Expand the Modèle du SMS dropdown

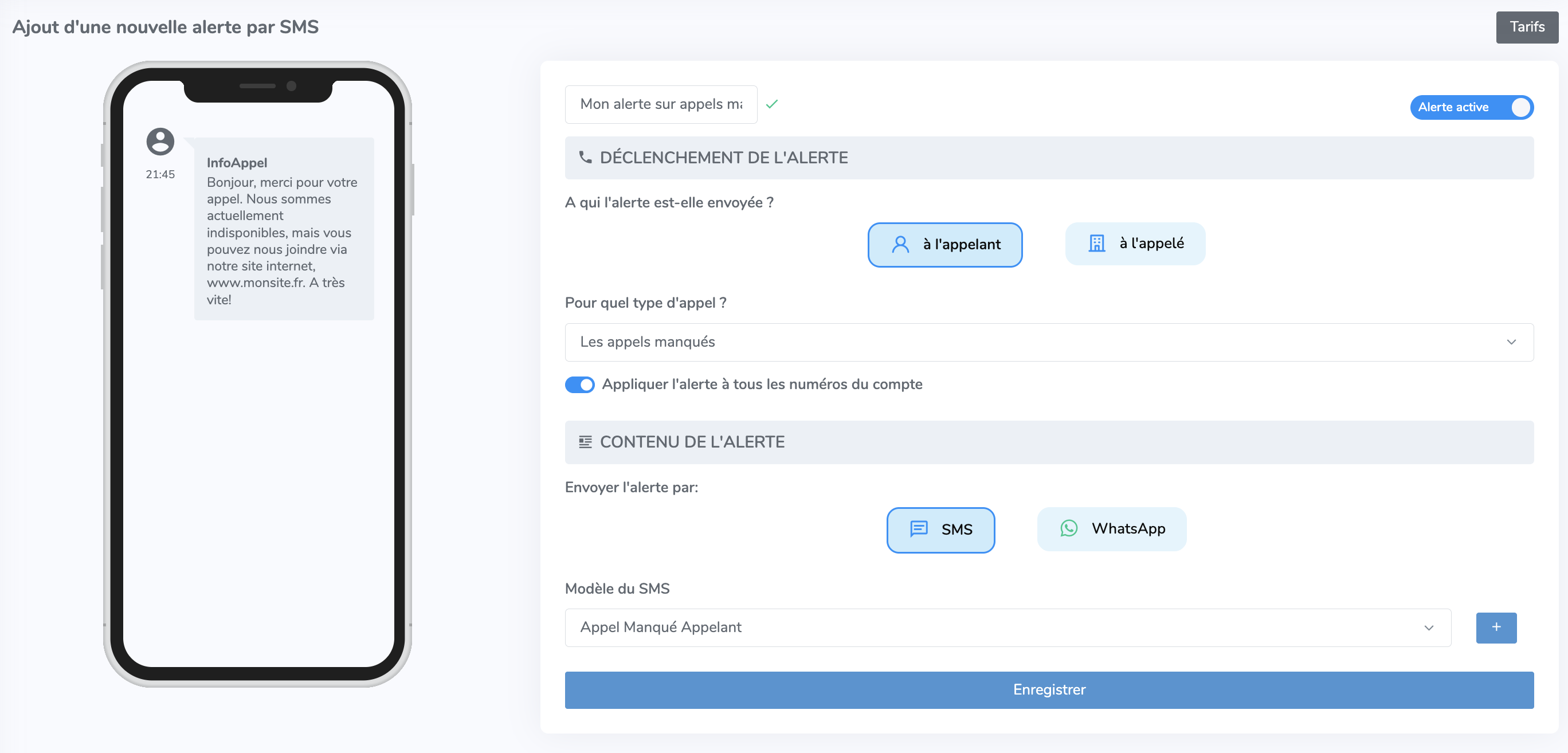click(1008, 627)
